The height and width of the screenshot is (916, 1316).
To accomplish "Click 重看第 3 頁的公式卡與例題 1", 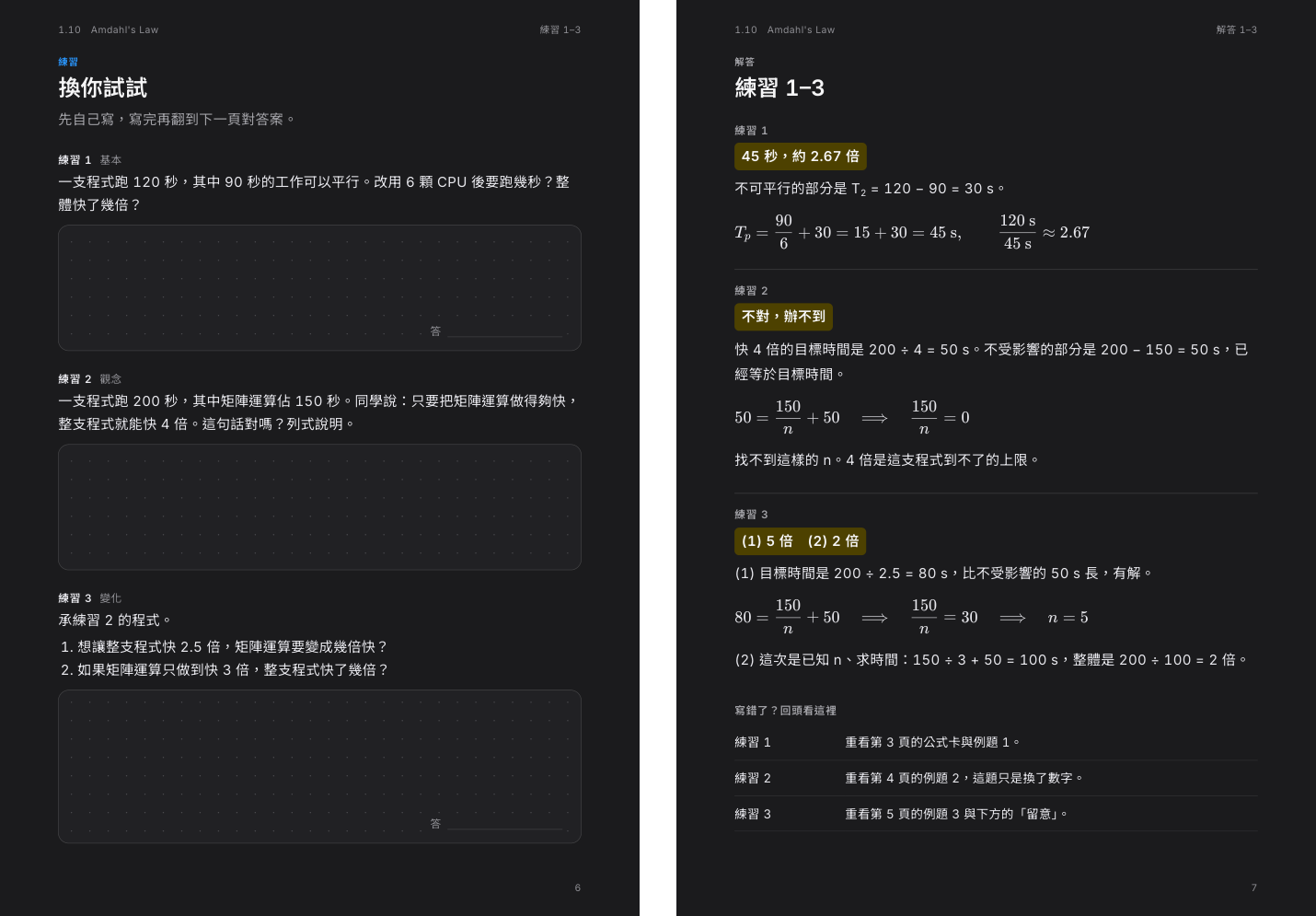I will pos(932,742).
